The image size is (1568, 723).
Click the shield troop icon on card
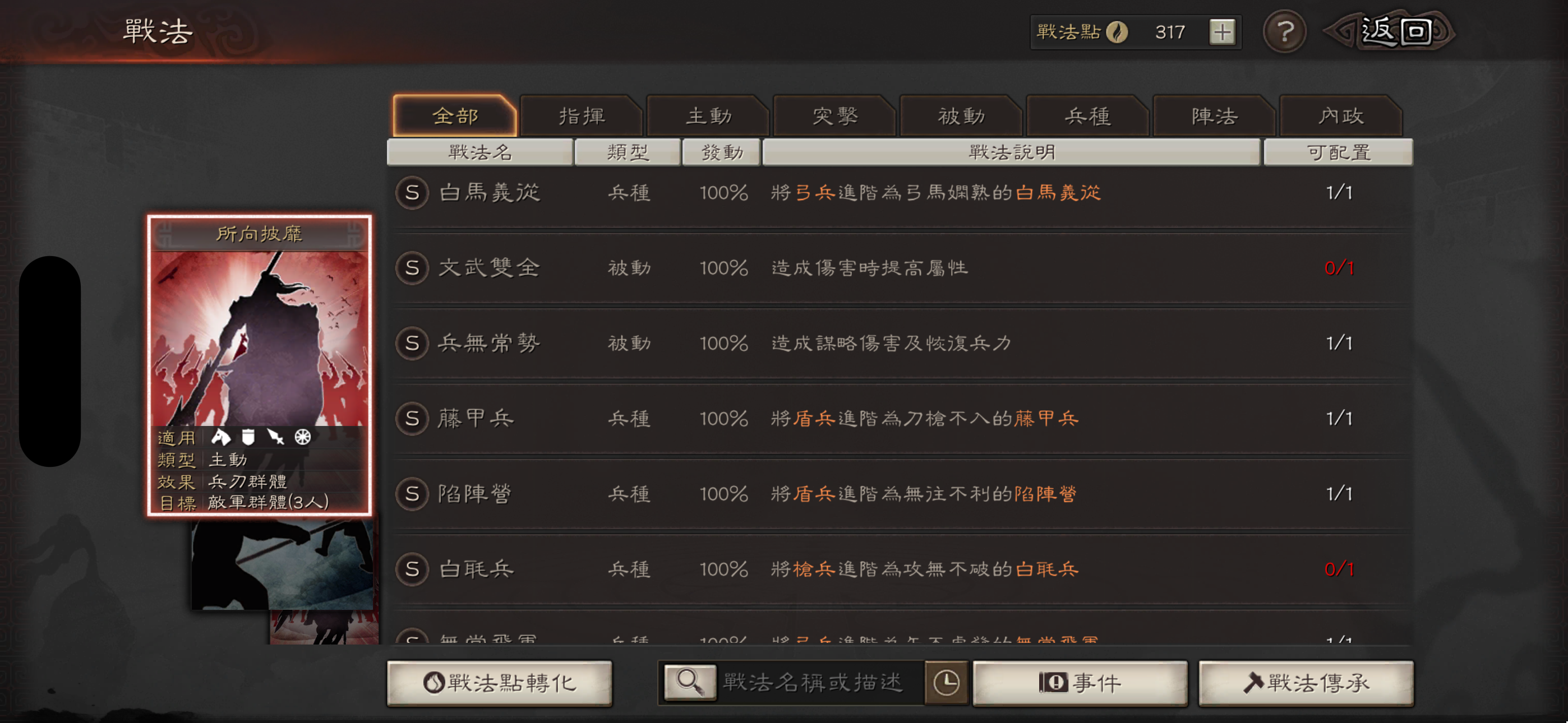(248, 437)
